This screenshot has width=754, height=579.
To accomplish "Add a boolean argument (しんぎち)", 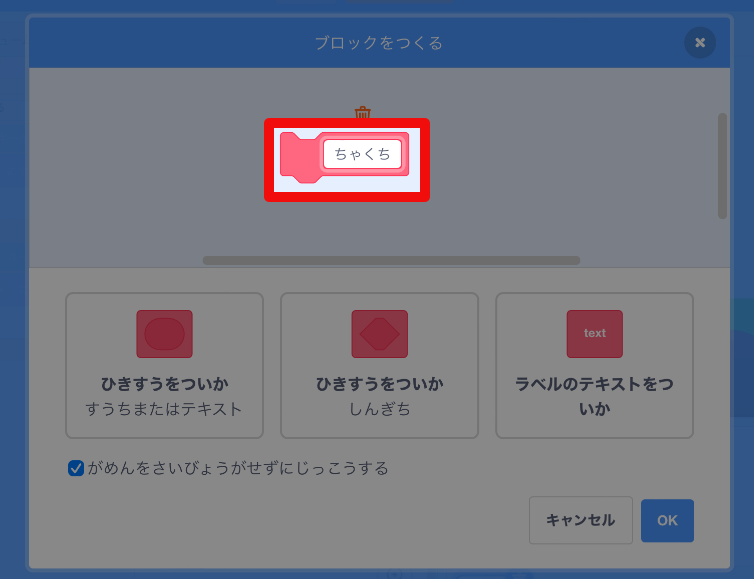I will 379,365.
